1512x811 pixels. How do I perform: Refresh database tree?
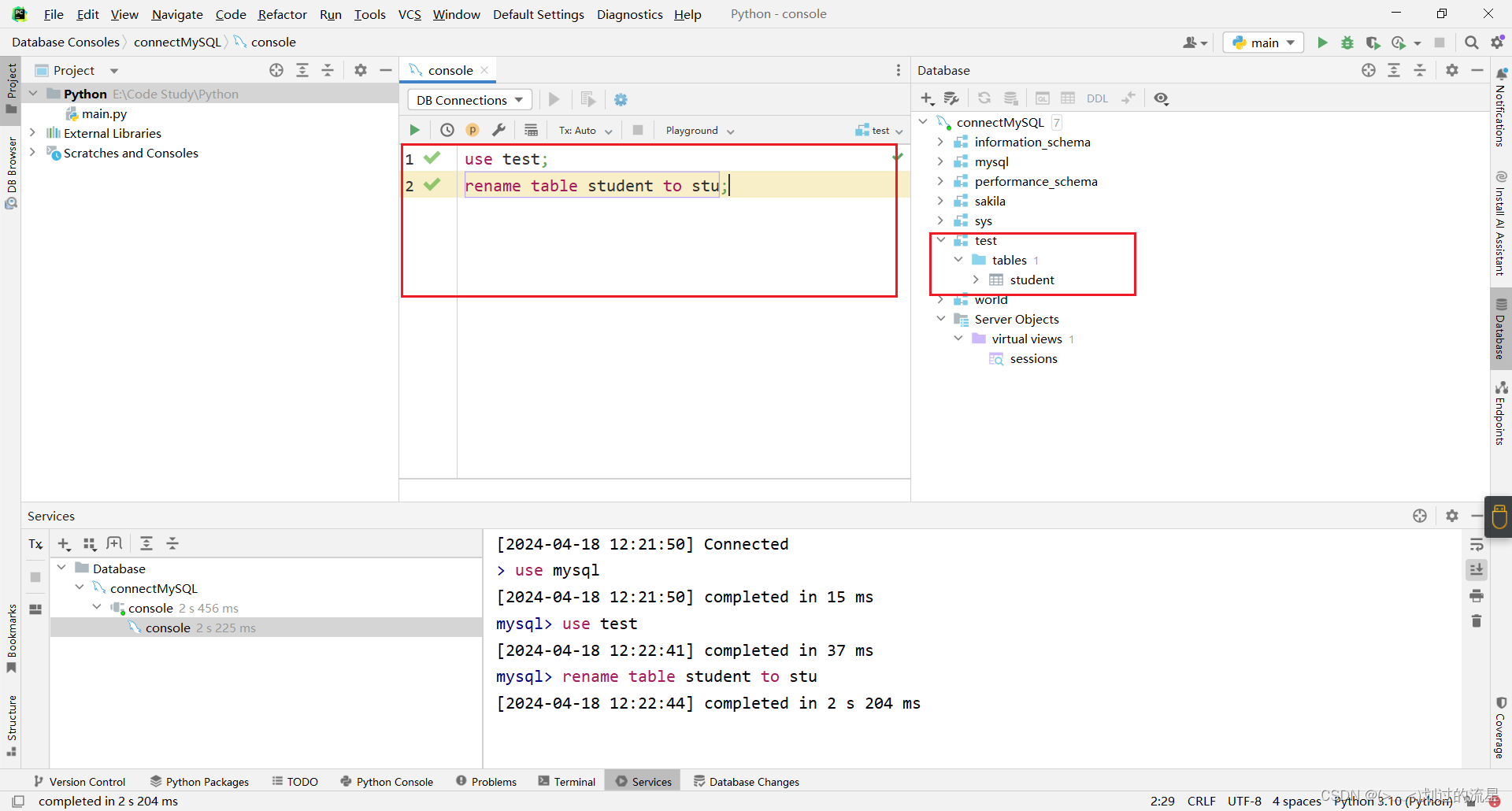[x=984, y=98]
